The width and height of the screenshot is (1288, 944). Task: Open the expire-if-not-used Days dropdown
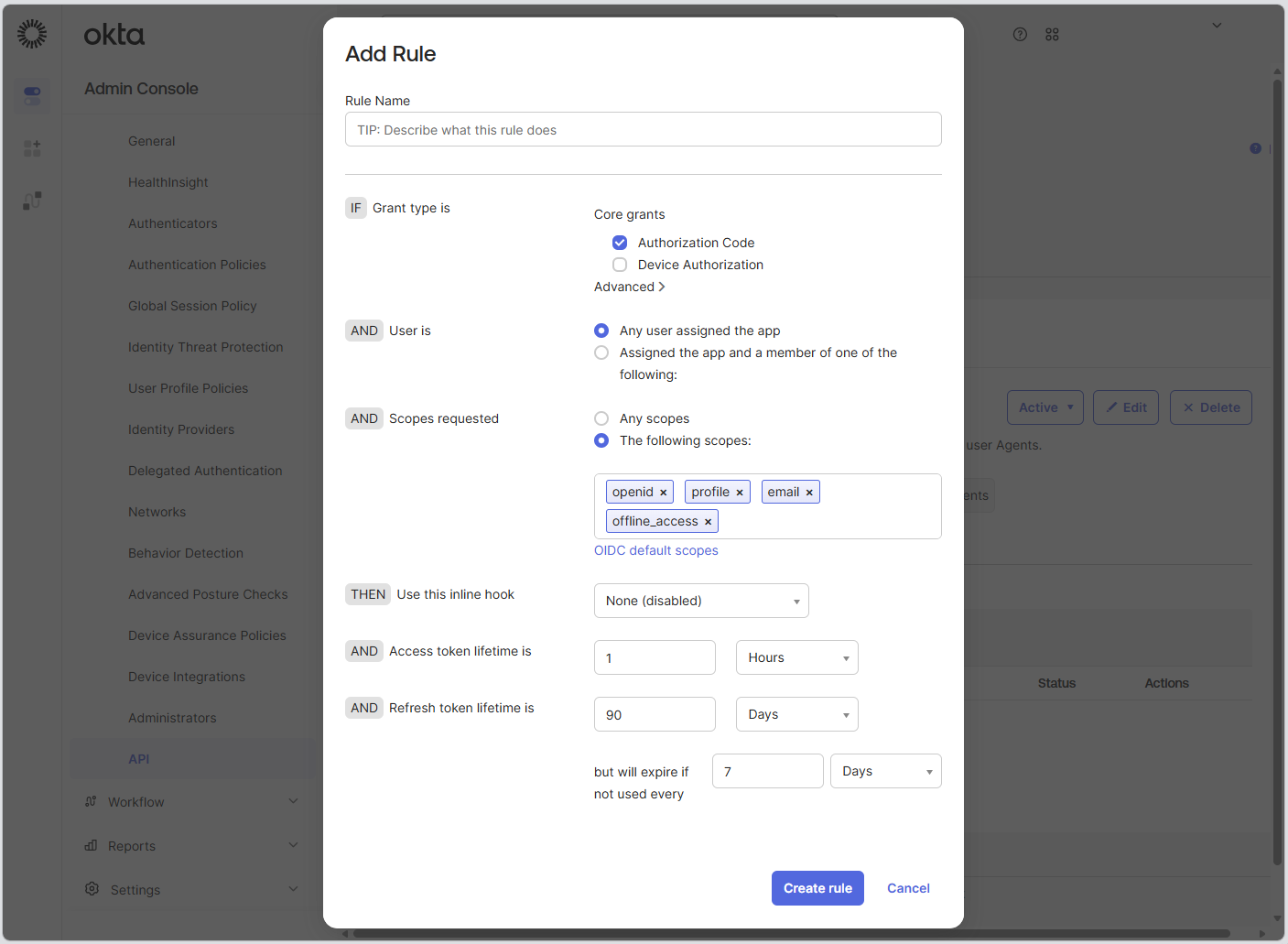click(x=886, y=771)
